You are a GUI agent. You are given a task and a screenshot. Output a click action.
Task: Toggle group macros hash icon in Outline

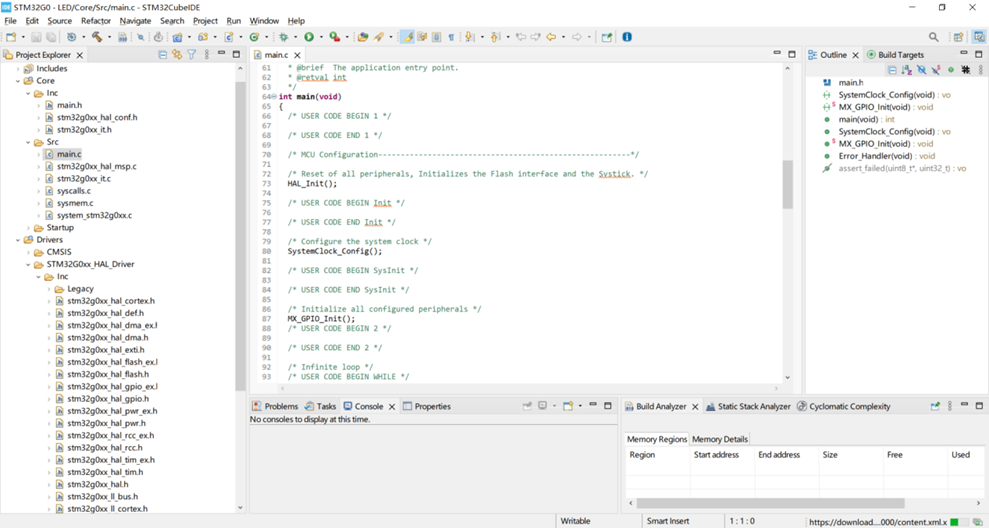pos(965,70)
